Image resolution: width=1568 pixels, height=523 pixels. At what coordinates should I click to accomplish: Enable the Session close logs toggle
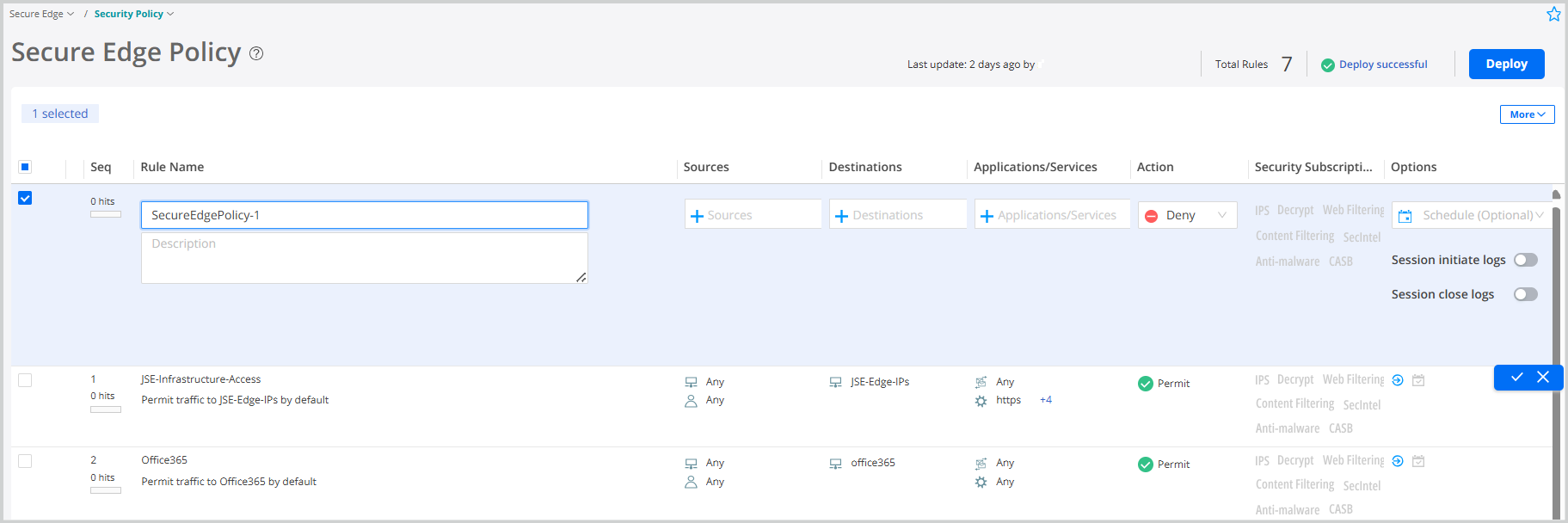[1525, 294]
